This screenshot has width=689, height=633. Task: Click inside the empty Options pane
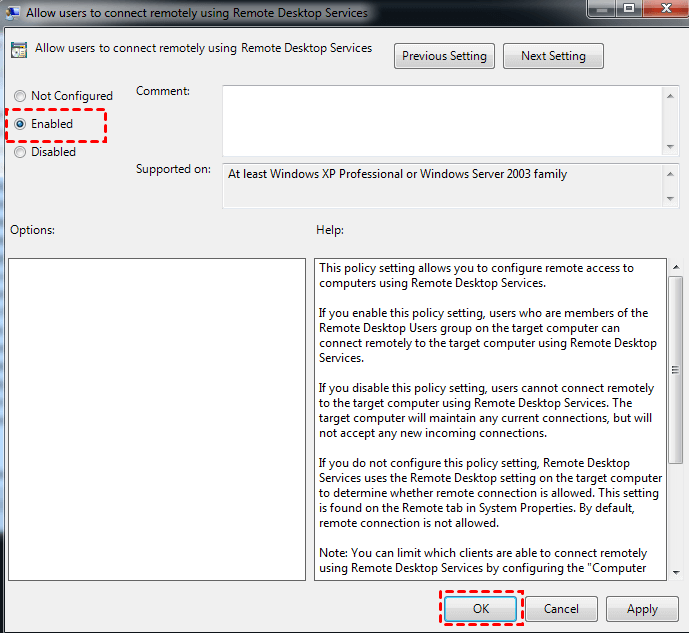[157, 418]
